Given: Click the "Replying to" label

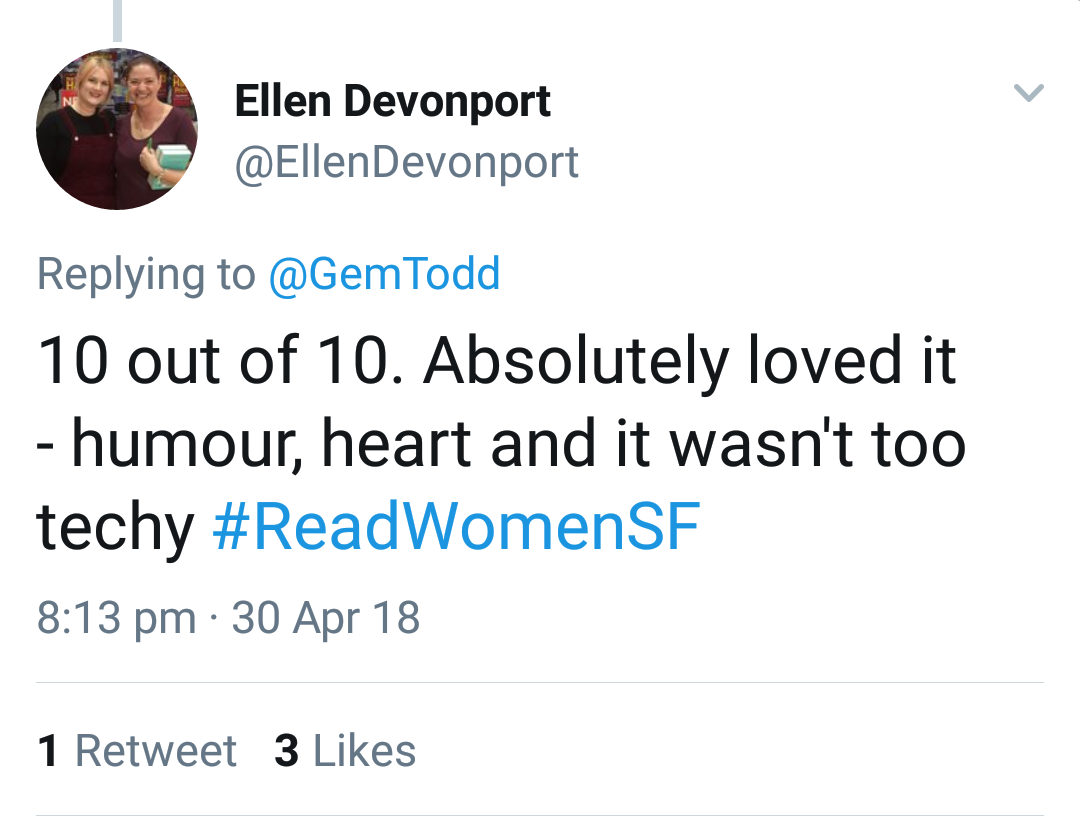Looking at the screenshot, I should (146, 274).
